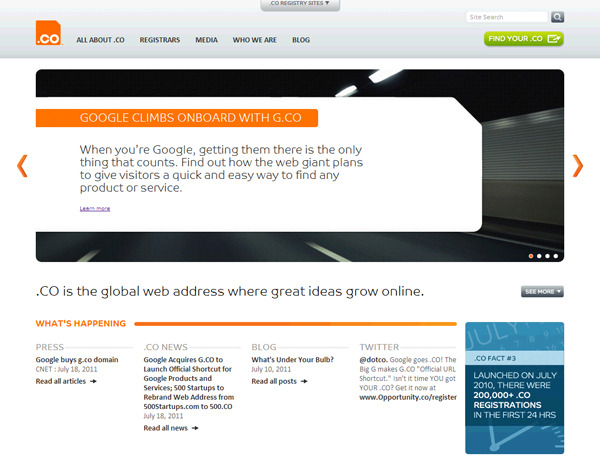Select the second carousel dot
The height and width of the screenshot is (469, 600).
(x=539, y=256)
